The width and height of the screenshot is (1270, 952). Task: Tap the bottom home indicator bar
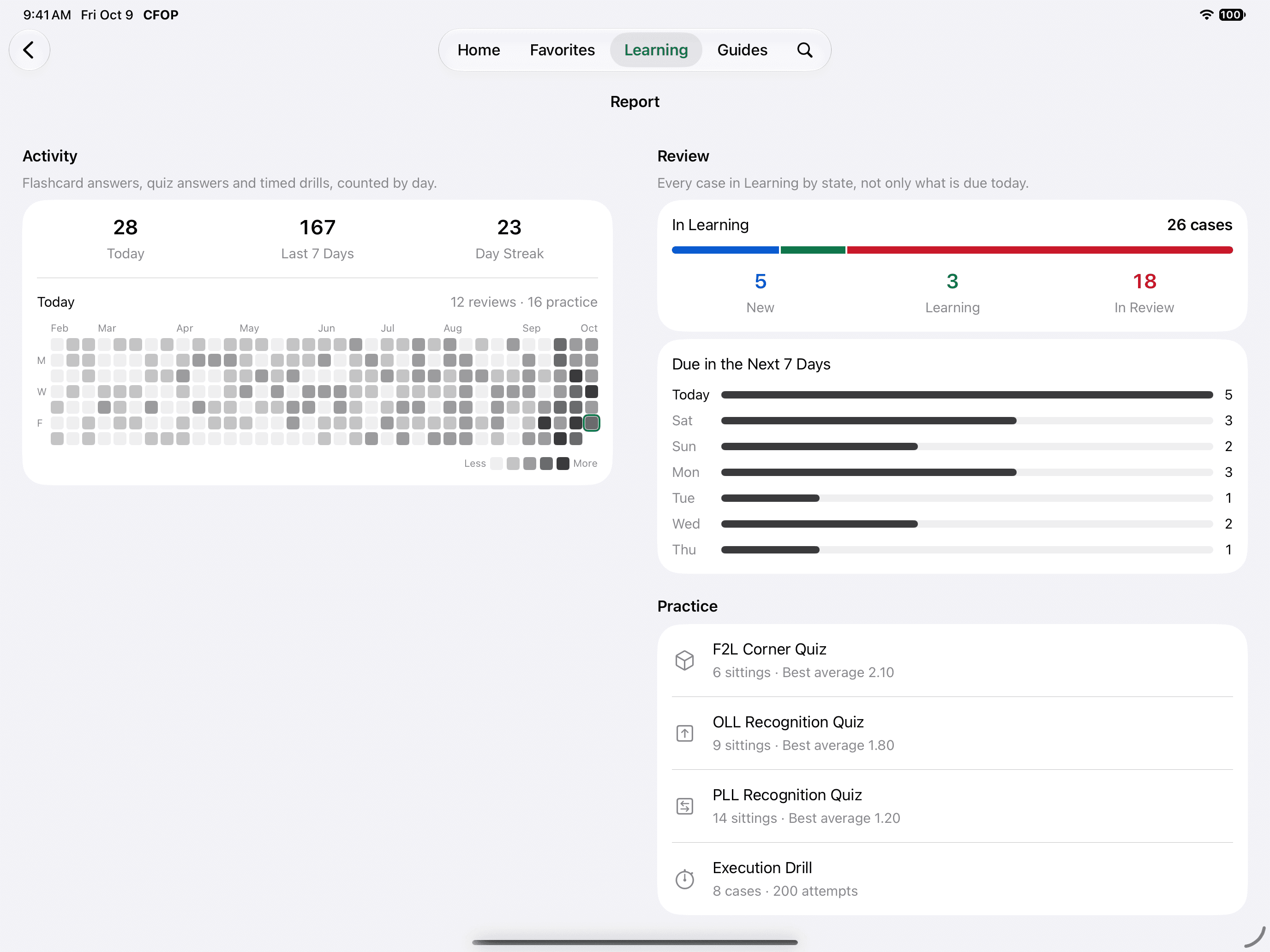pos(635,942)
